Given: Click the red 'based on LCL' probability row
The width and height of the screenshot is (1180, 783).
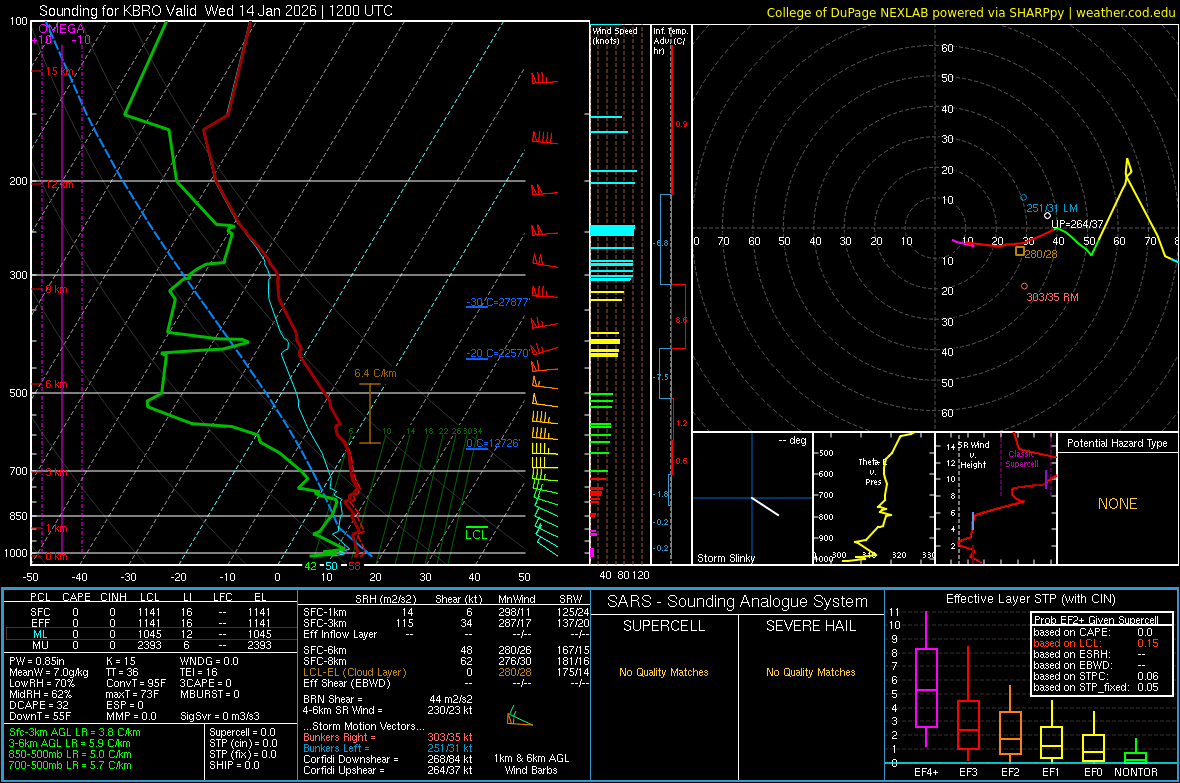Looking at the screenshot, I should pos(1096,643).
